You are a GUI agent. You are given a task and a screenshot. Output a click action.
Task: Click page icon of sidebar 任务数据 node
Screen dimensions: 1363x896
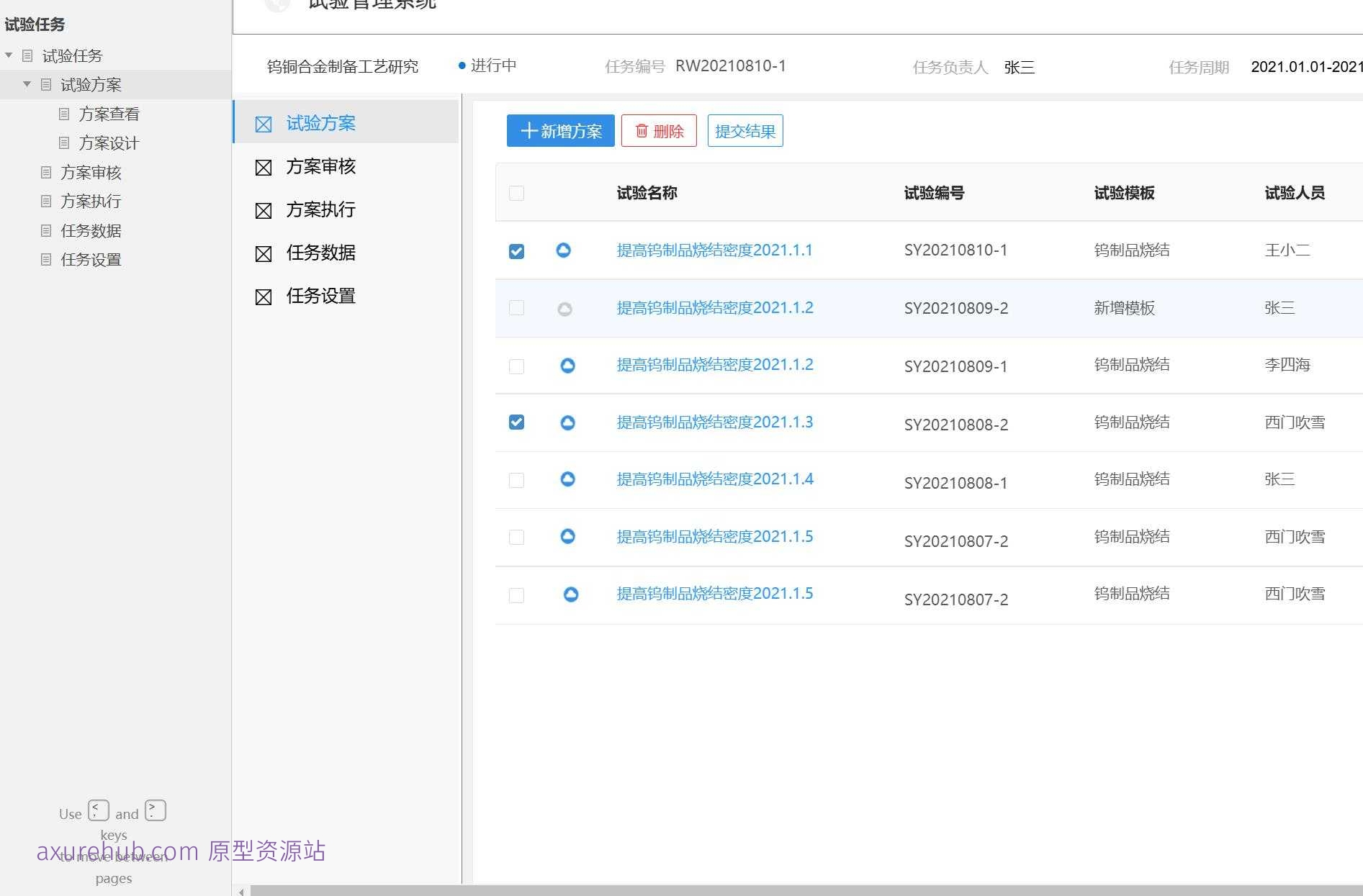tap(46, 230)
